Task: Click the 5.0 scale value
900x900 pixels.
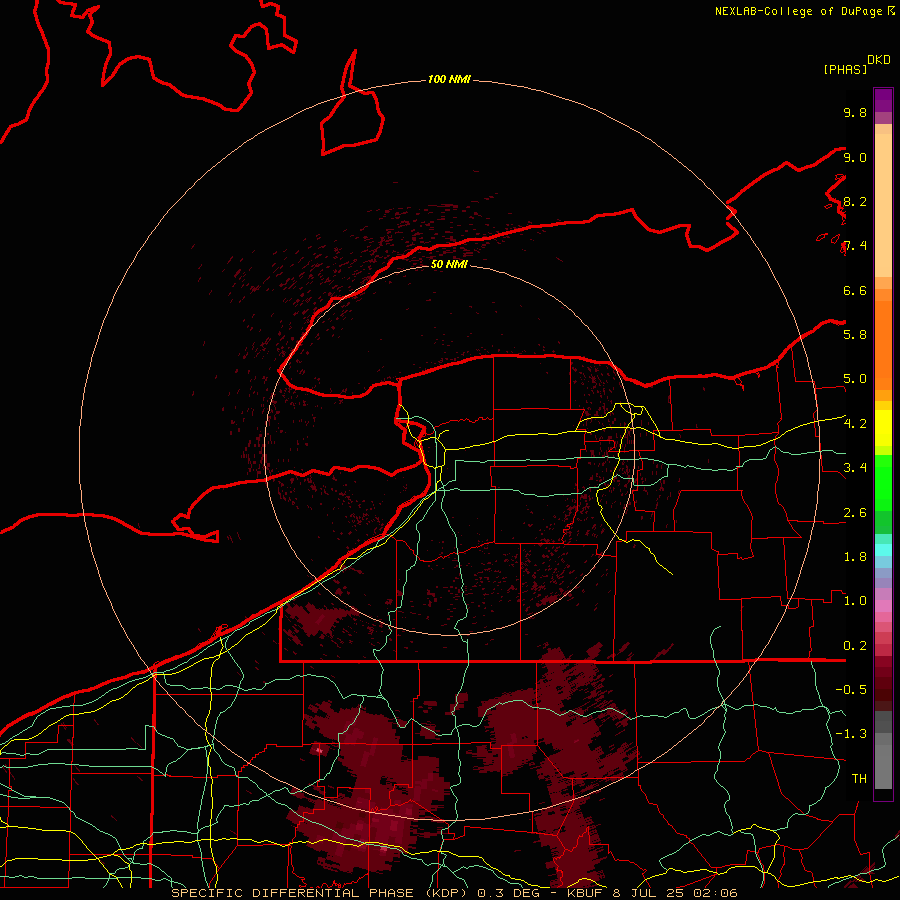Action: click(855, 379)
